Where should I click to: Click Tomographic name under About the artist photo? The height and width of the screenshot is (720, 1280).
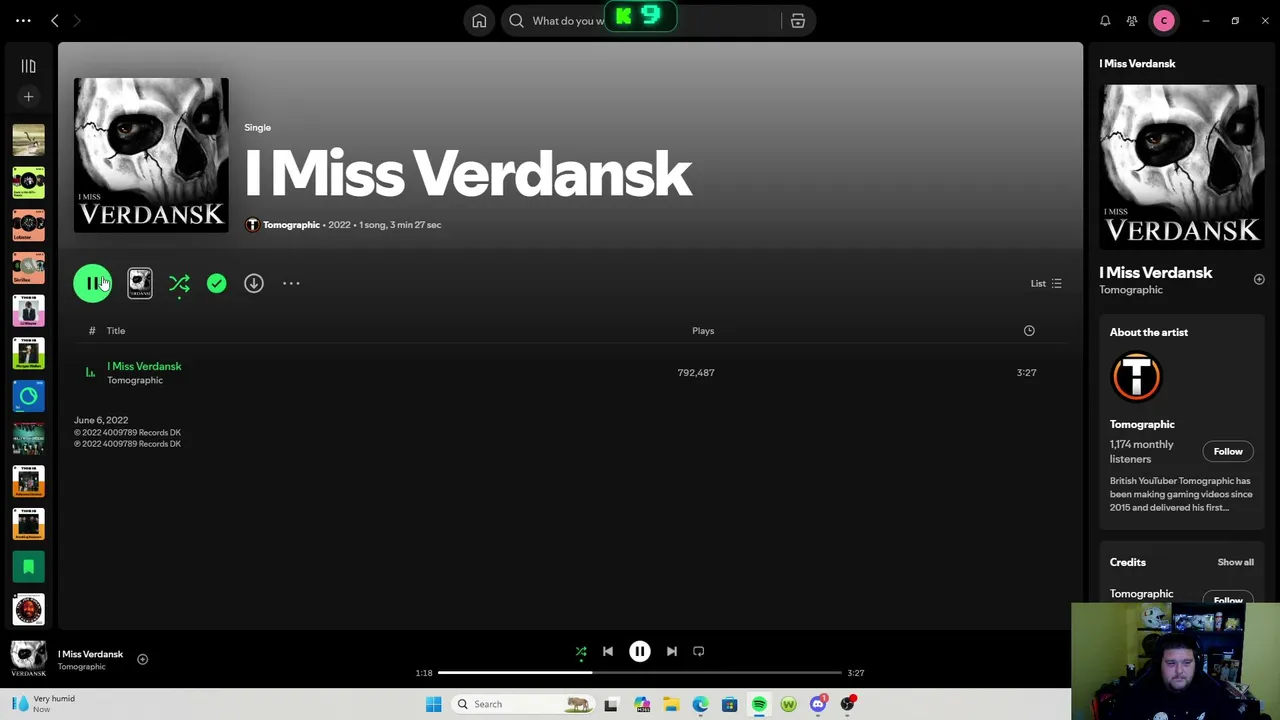(x=1142, y=424)
